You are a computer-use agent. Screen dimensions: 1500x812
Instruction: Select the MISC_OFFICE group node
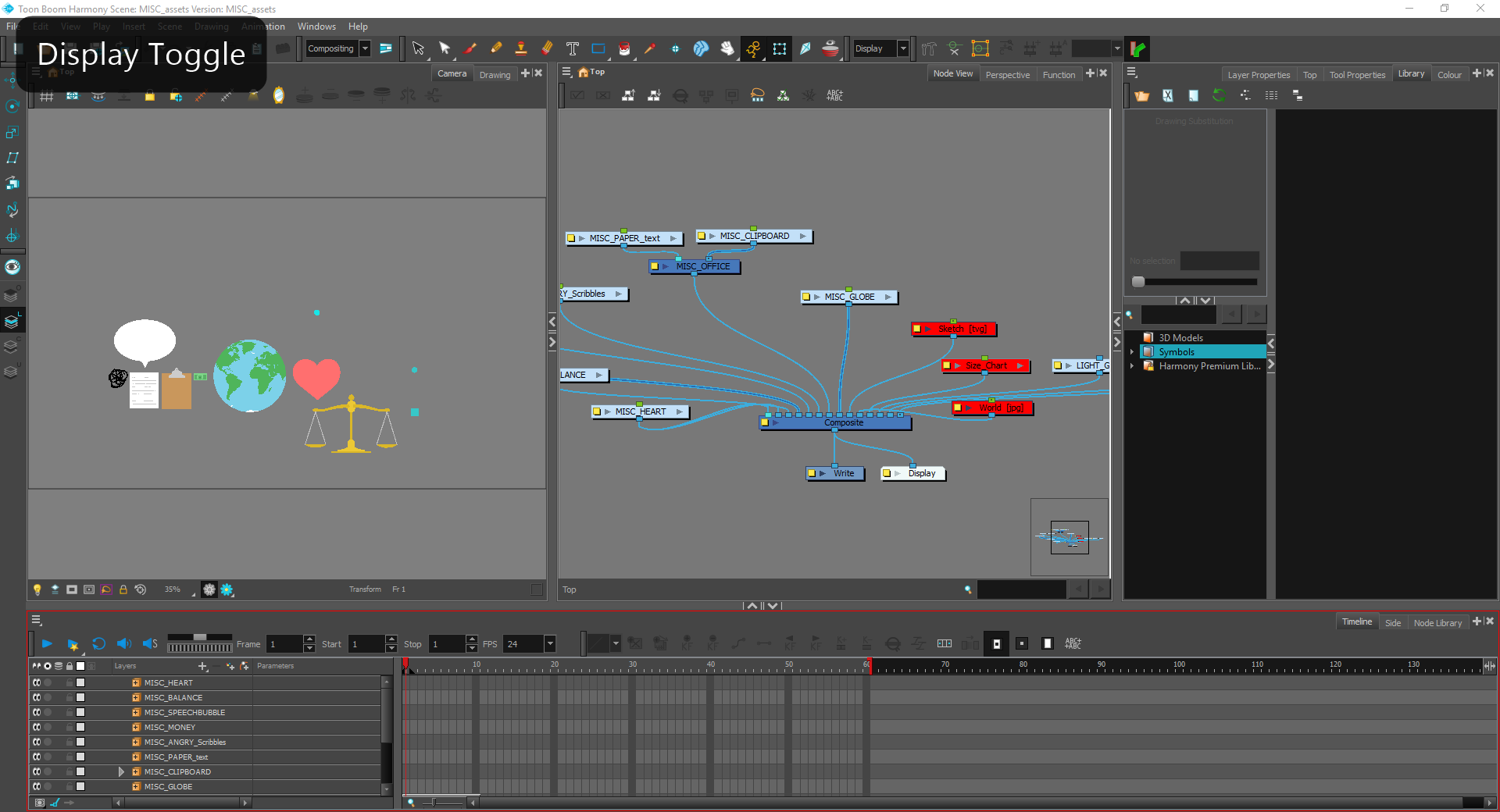coord(695,266)
